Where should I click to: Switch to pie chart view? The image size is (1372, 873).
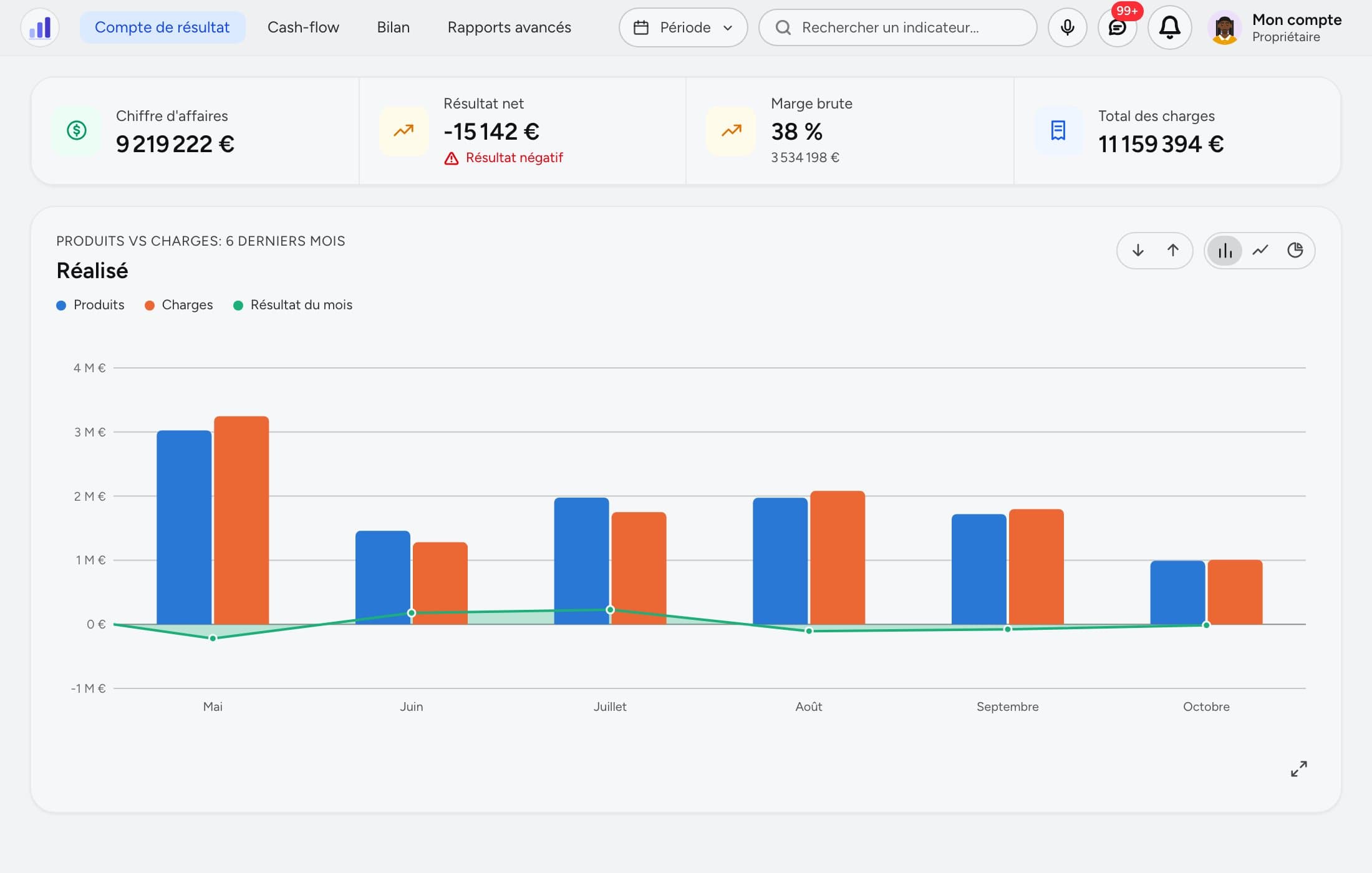coord(1295,250)
